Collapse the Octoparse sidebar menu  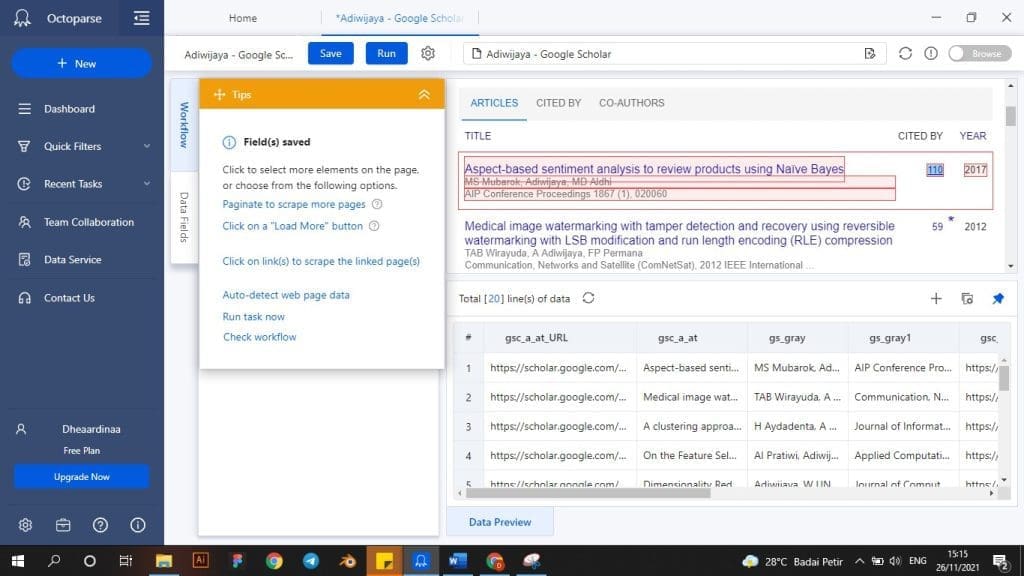(141, 18)
